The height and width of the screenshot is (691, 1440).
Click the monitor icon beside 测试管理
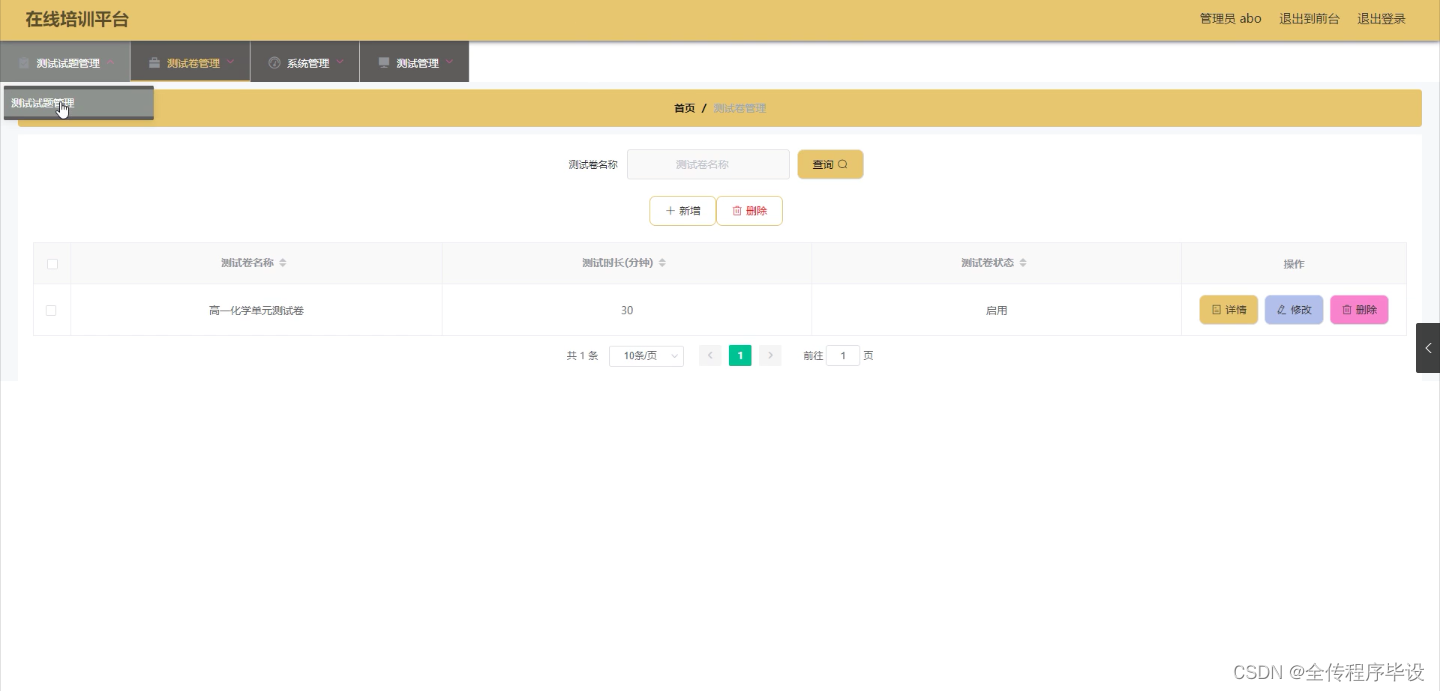point(384,61)
